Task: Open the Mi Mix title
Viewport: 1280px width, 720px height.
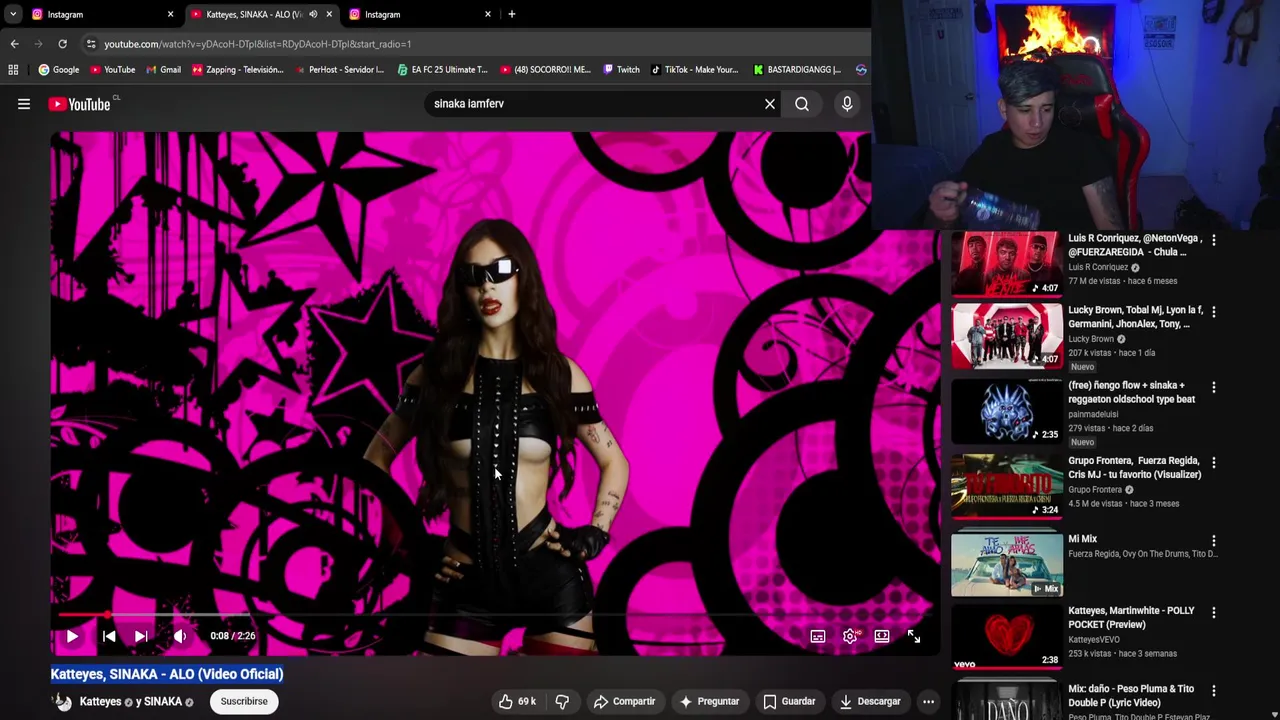Action: point(1083,539)
